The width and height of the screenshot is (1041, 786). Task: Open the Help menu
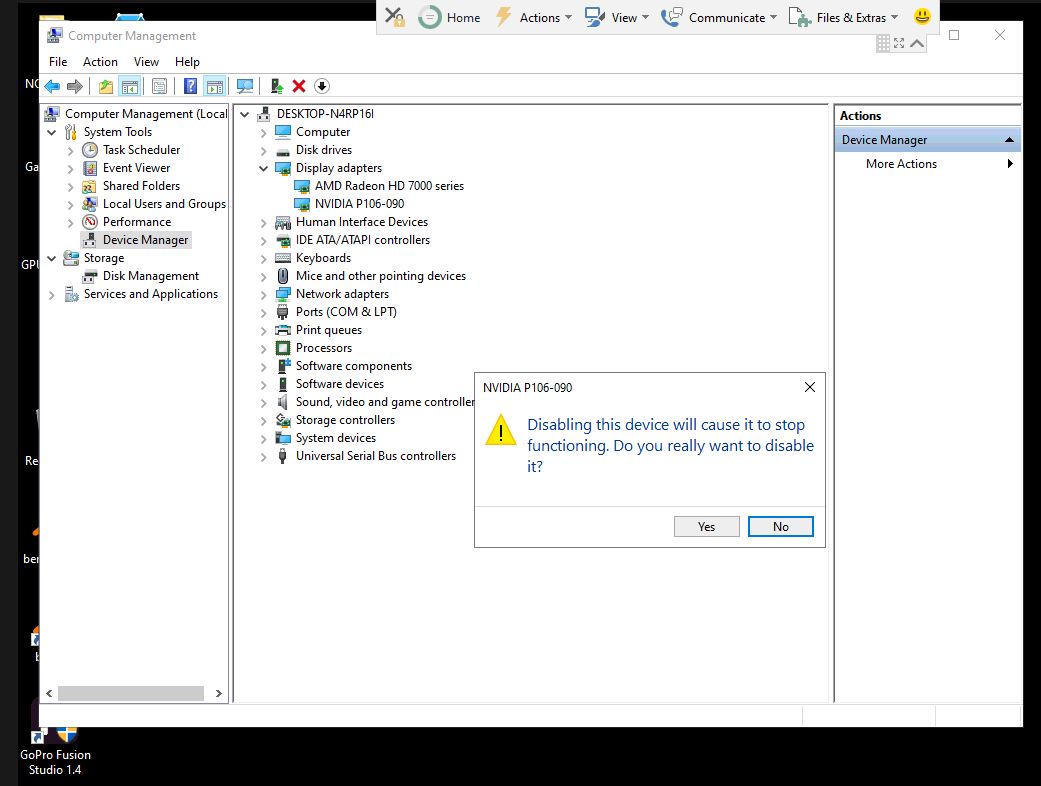(x=187, y=62)
